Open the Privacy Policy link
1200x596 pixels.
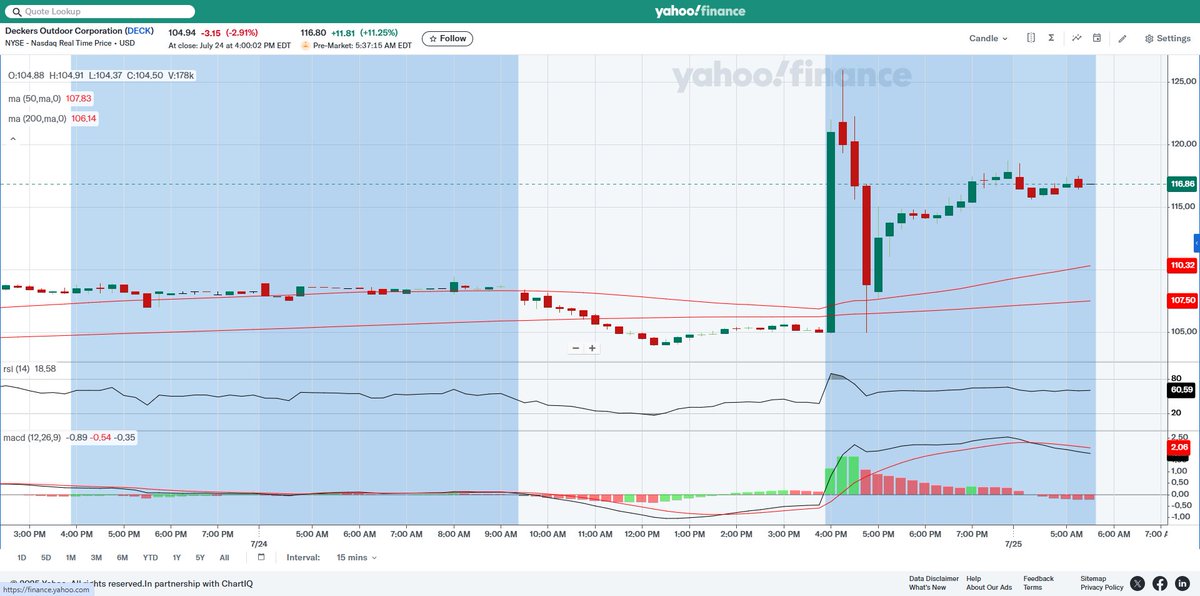tap(1102, 588)
